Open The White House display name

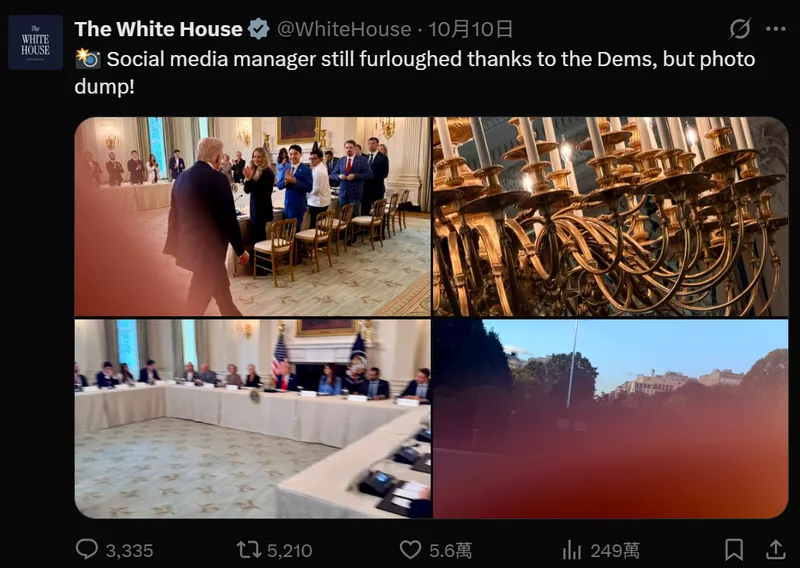159,29
